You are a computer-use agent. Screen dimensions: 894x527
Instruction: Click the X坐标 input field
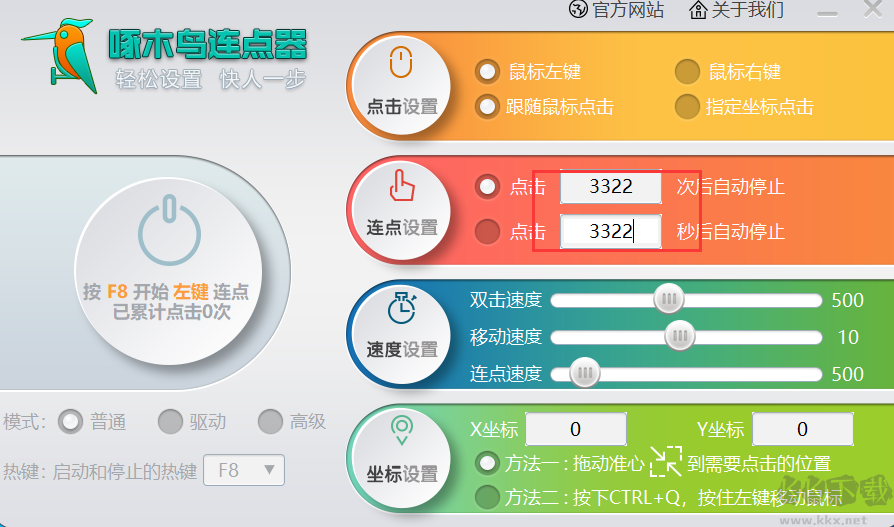pos(576,429)
